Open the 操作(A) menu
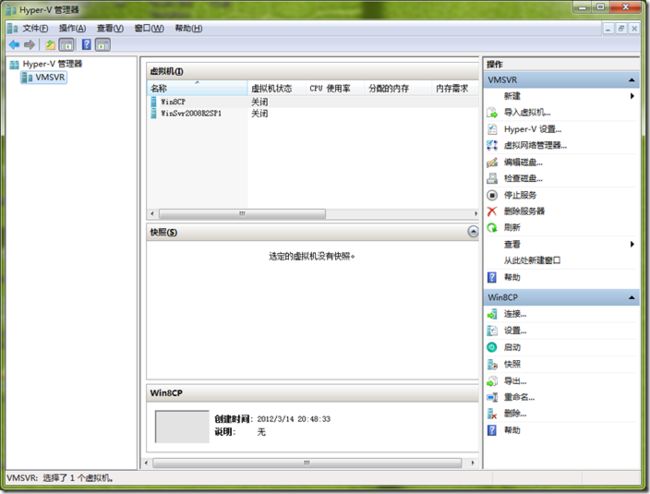This screenshot has width=650, height=494. pos(72,28)
